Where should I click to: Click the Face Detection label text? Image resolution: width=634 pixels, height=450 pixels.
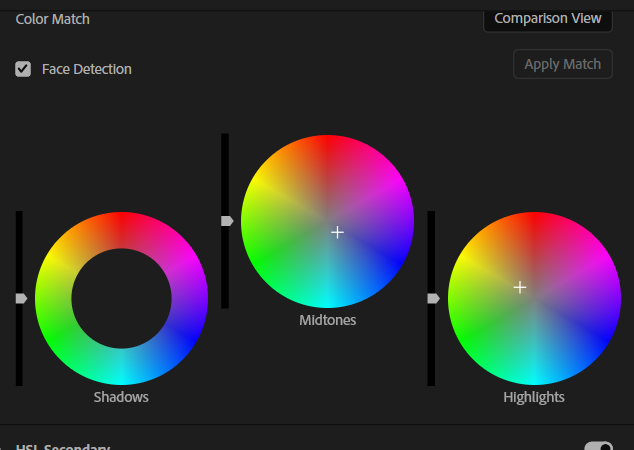tap(87, 69)
